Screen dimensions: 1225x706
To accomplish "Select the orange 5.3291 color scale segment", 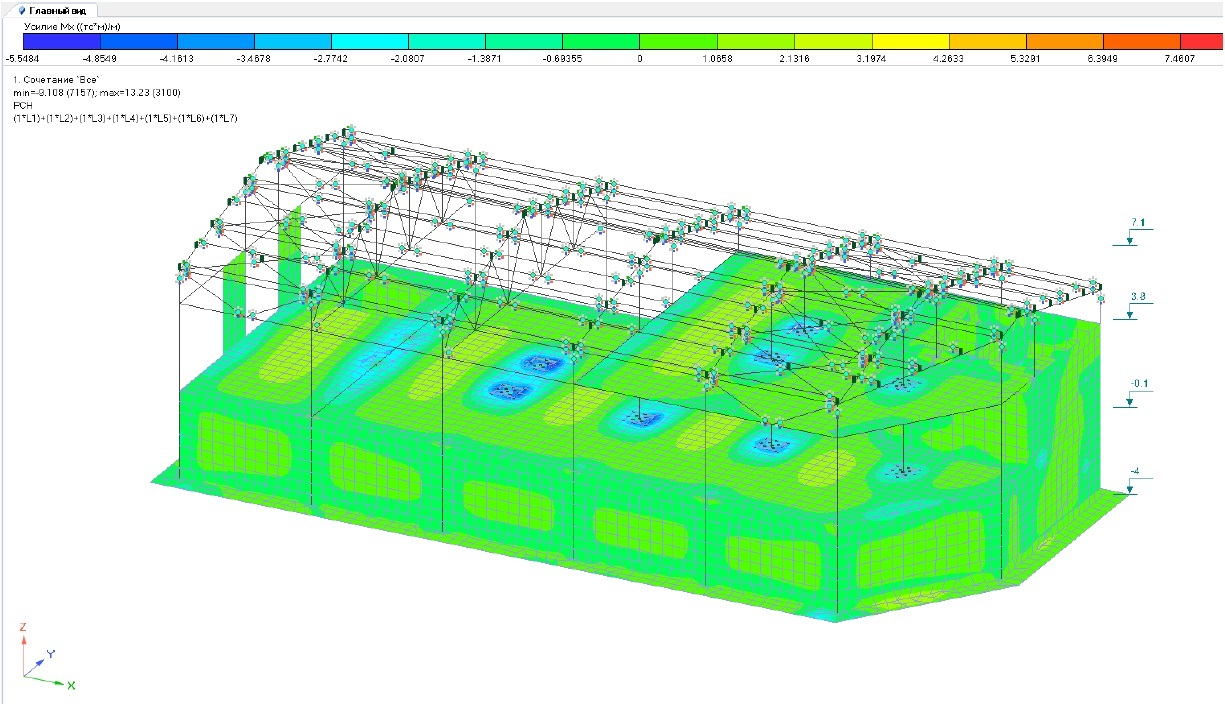I will point(1065,41).
